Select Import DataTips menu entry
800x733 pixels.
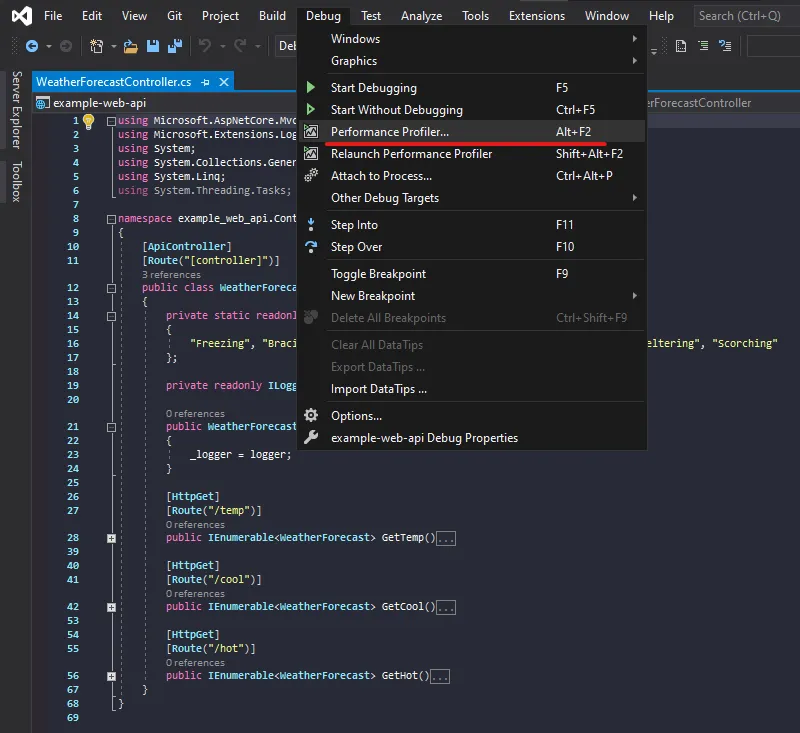(x=471, y=389)
